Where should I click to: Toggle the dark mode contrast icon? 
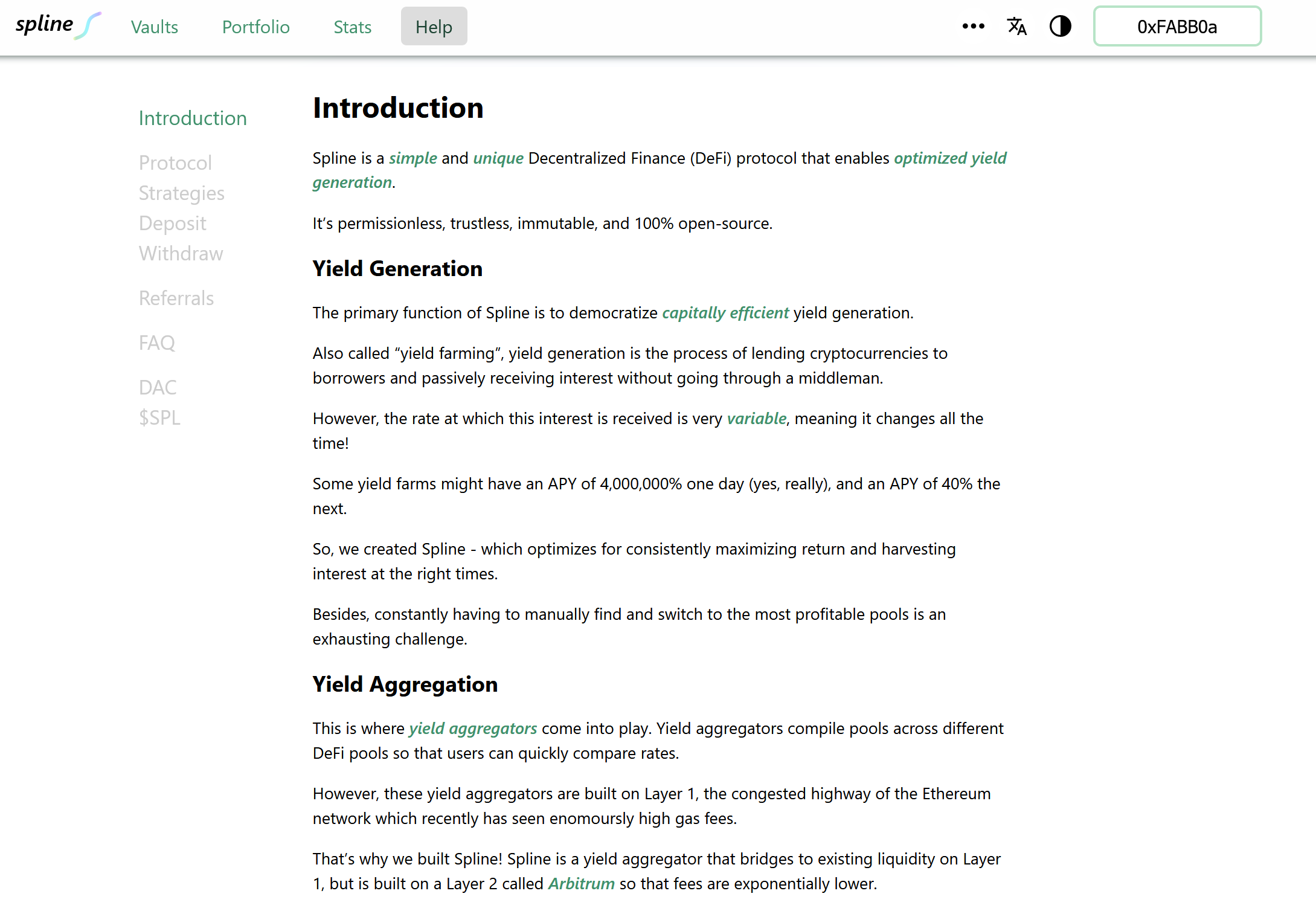[1061, 27]
